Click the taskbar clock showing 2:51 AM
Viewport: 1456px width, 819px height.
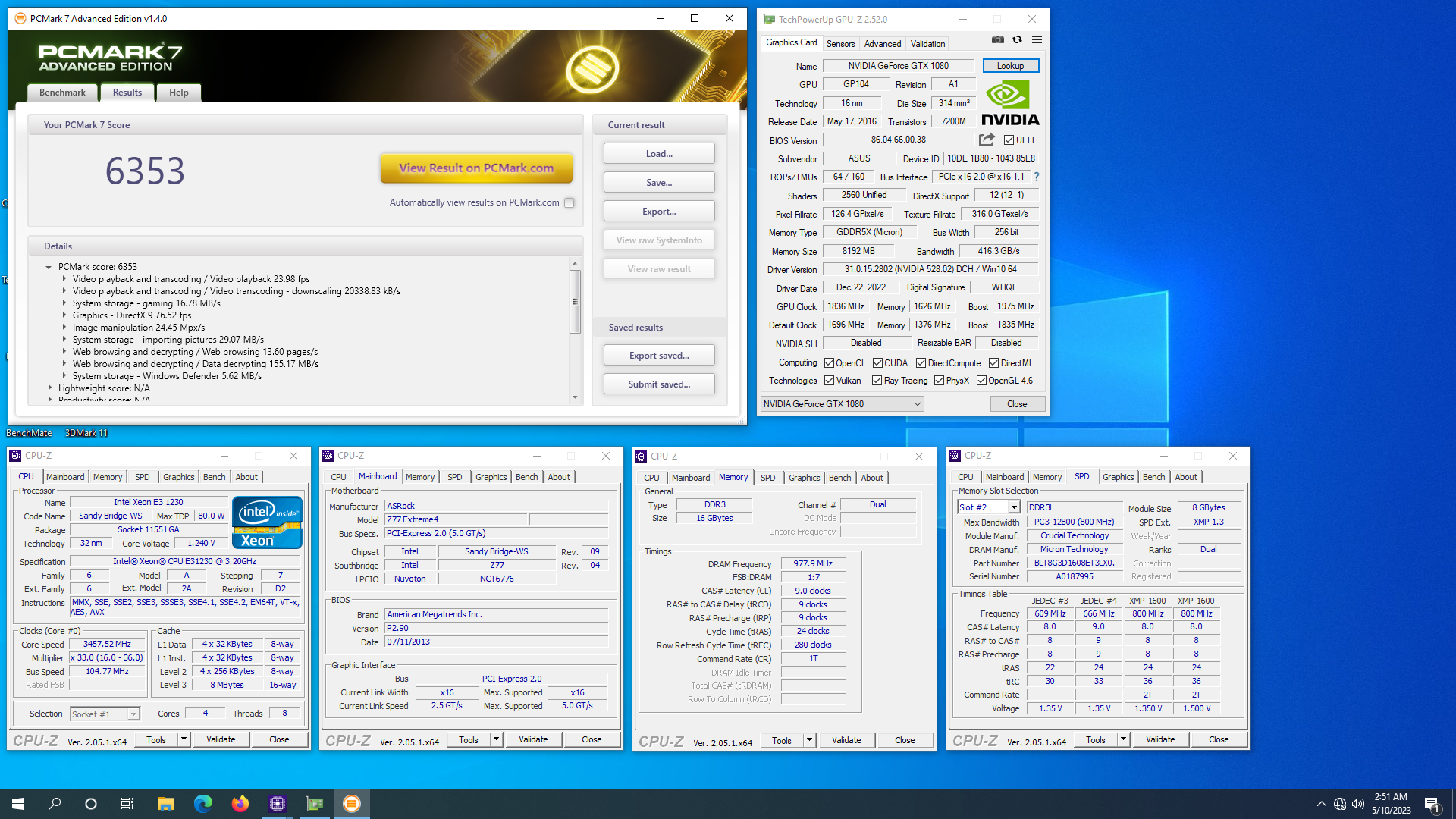click(x=1391, y=804)
